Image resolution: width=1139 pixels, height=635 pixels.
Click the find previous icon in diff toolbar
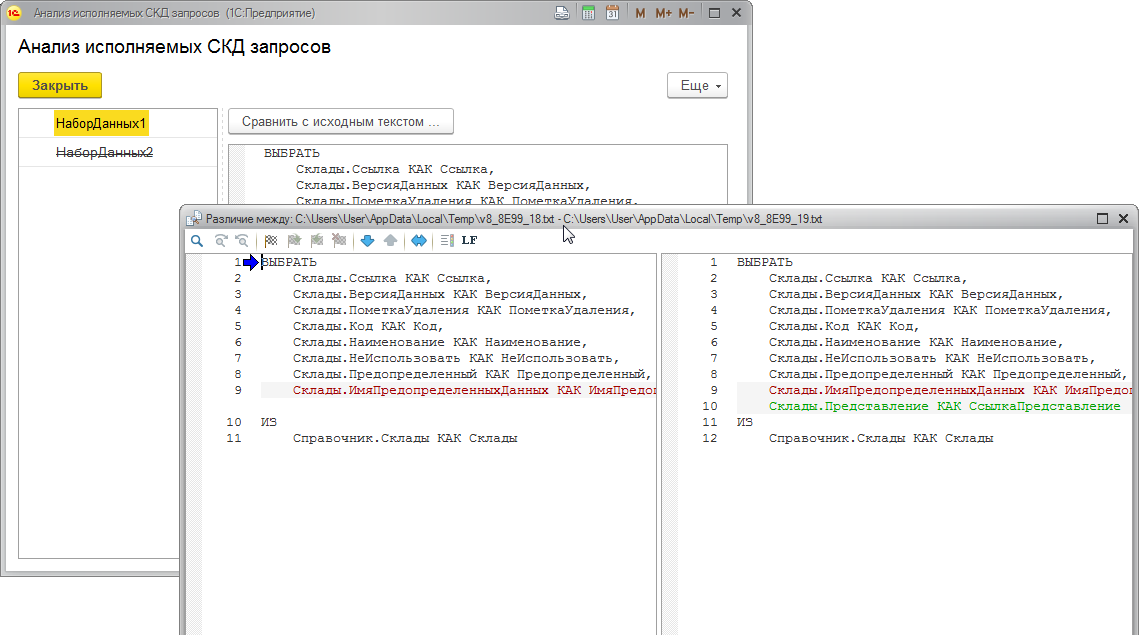(242, 240)
